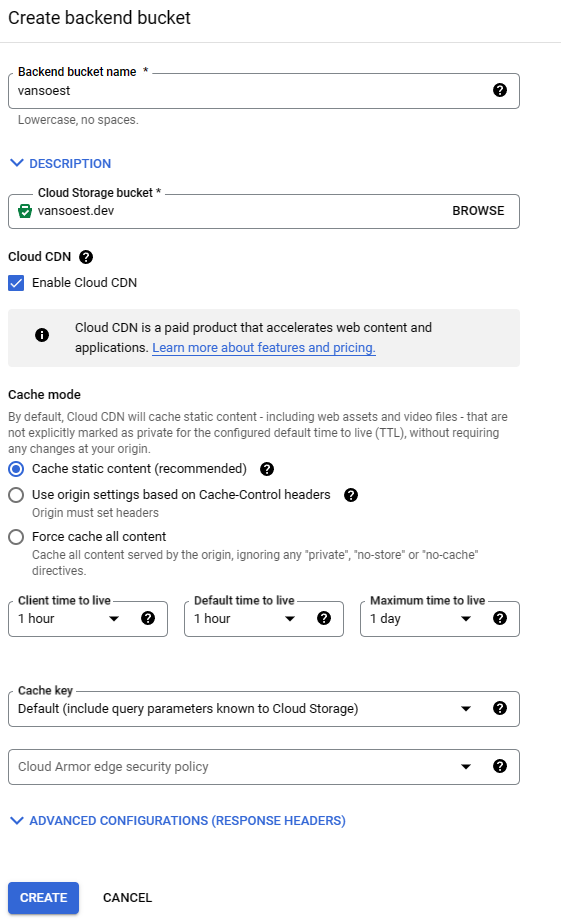This screenshot has height=923, width=561.
Task: Open help for Cache key field
Action: coord(500,708)
